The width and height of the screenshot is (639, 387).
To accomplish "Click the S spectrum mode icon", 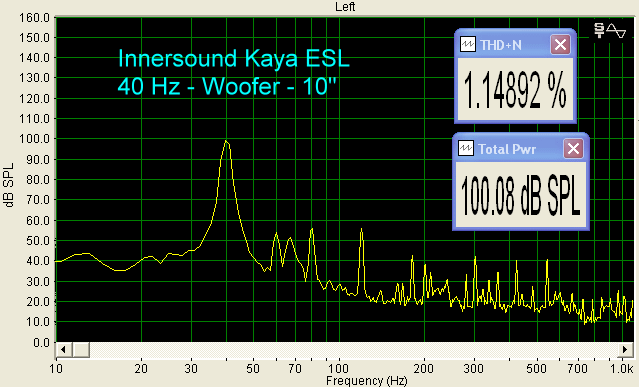I will click(599, 31).
